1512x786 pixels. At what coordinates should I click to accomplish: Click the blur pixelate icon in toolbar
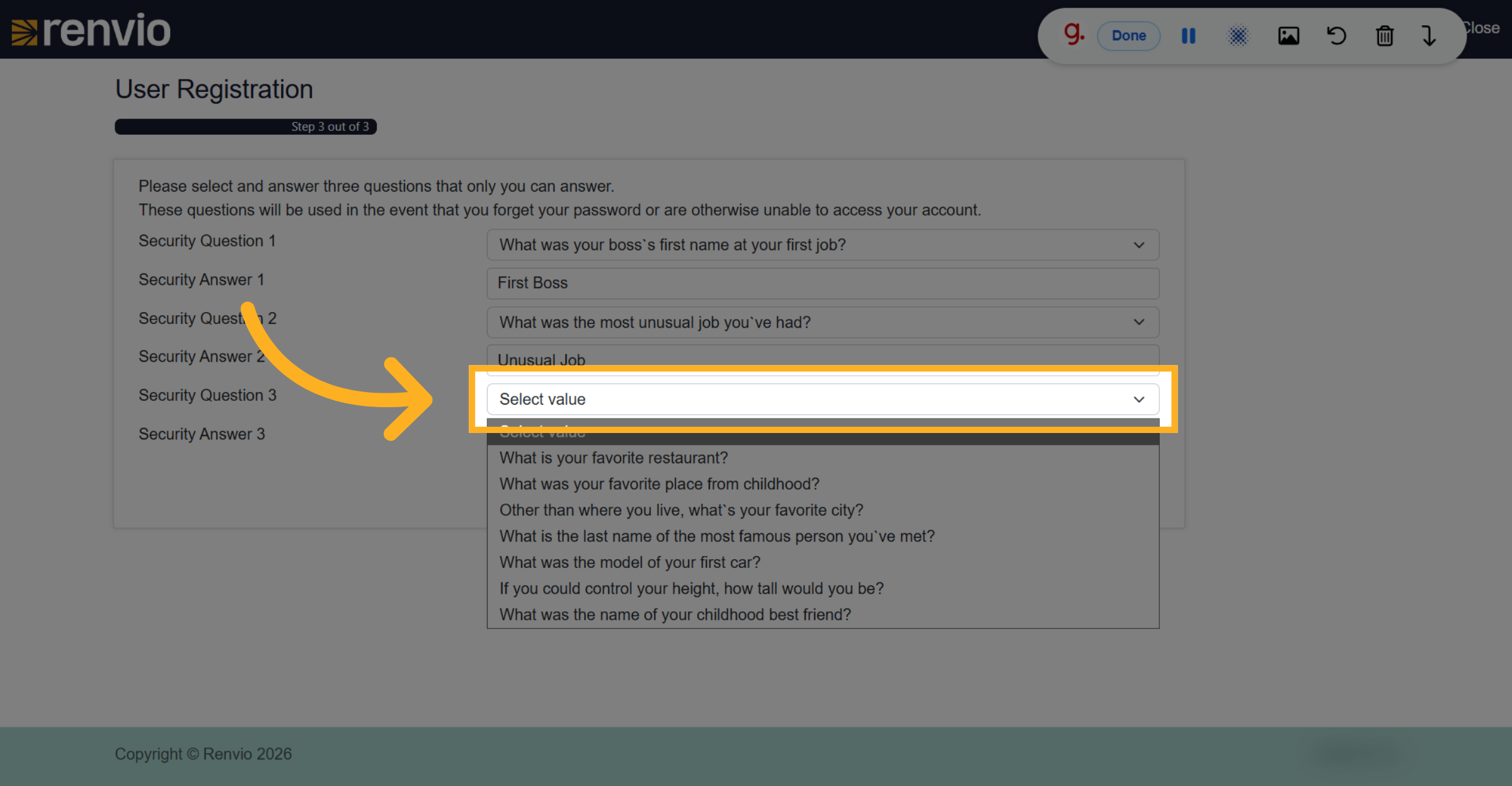[x=1238, y=36]
